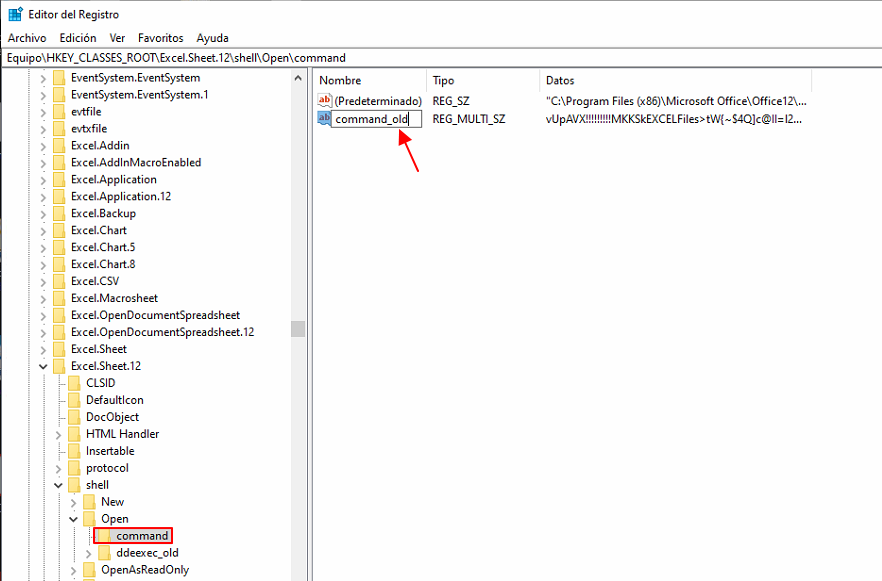Collapse the Open tree node

[x=74, y=519]
